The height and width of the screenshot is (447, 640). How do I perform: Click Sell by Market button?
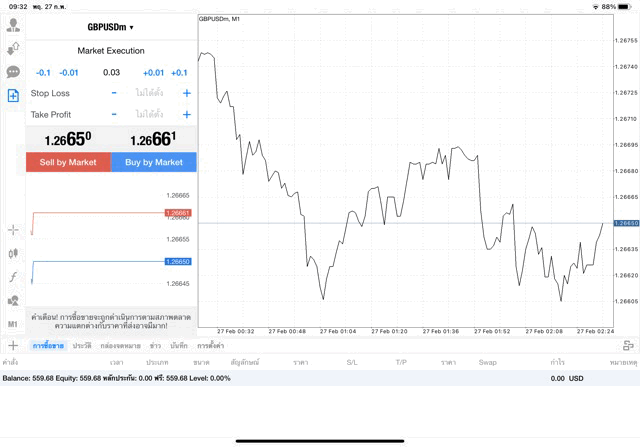[x=68, y=162]
